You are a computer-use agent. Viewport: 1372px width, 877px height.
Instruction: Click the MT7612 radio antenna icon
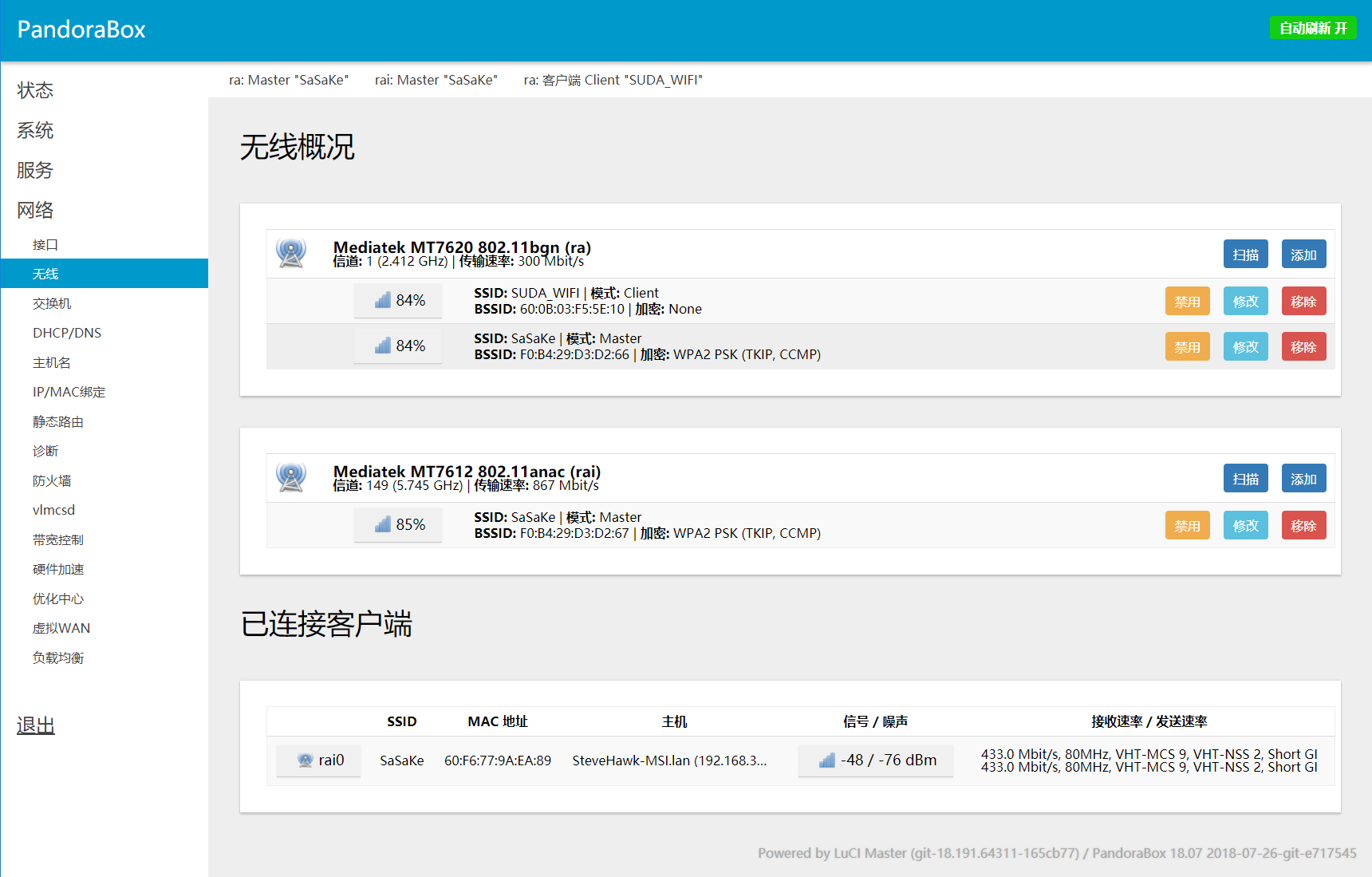click(x=291, y=477)
